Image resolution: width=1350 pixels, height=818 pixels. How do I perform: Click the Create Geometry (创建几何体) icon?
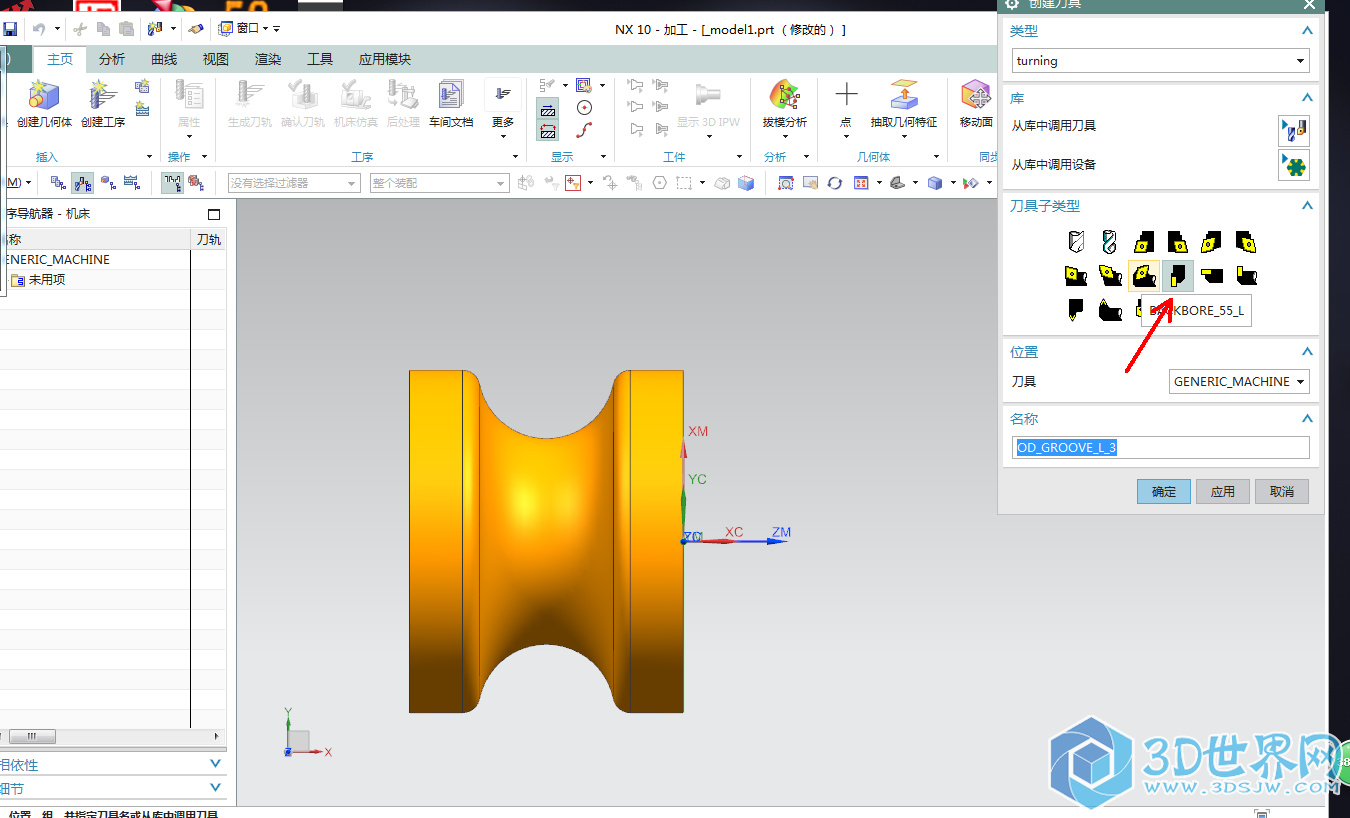(44, 97)
